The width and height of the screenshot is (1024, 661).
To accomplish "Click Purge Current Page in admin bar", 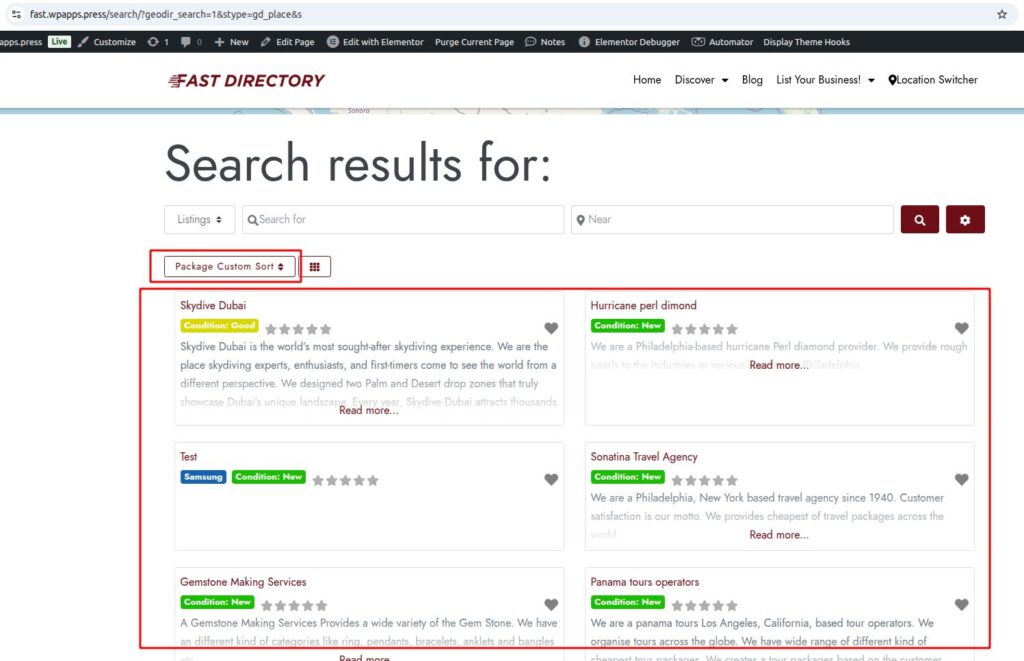I will (474, 42).
